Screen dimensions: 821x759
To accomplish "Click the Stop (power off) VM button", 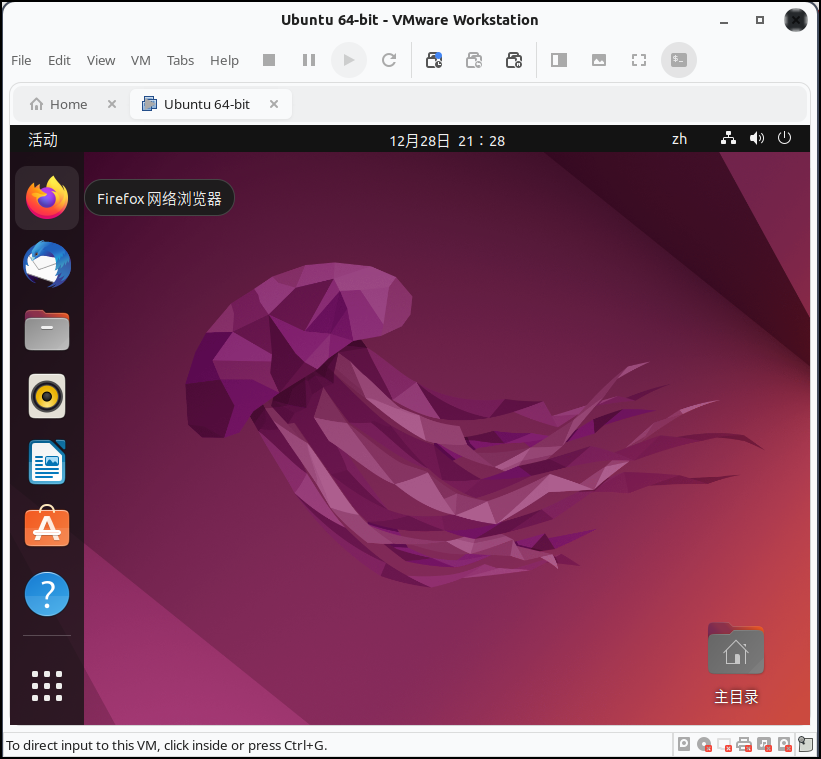I will pos(269,60).
